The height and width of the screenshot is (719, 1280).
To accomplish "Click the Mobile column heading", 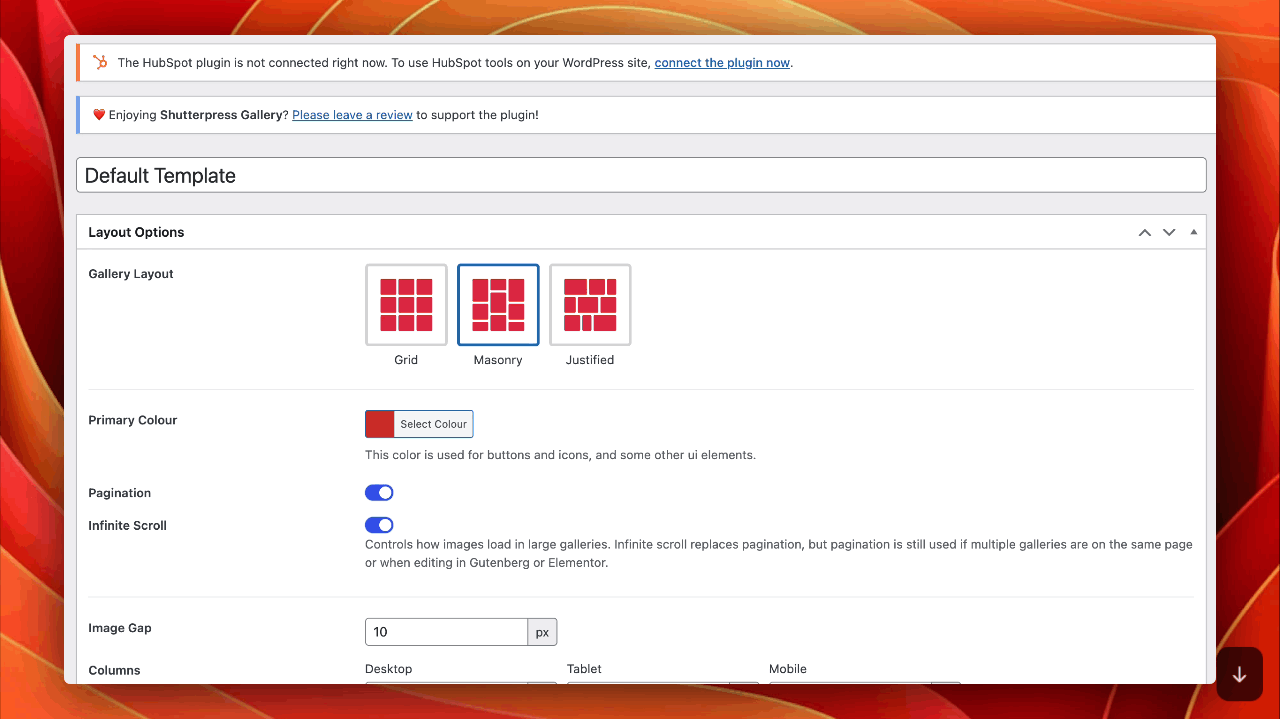I will tap(788, 669).
